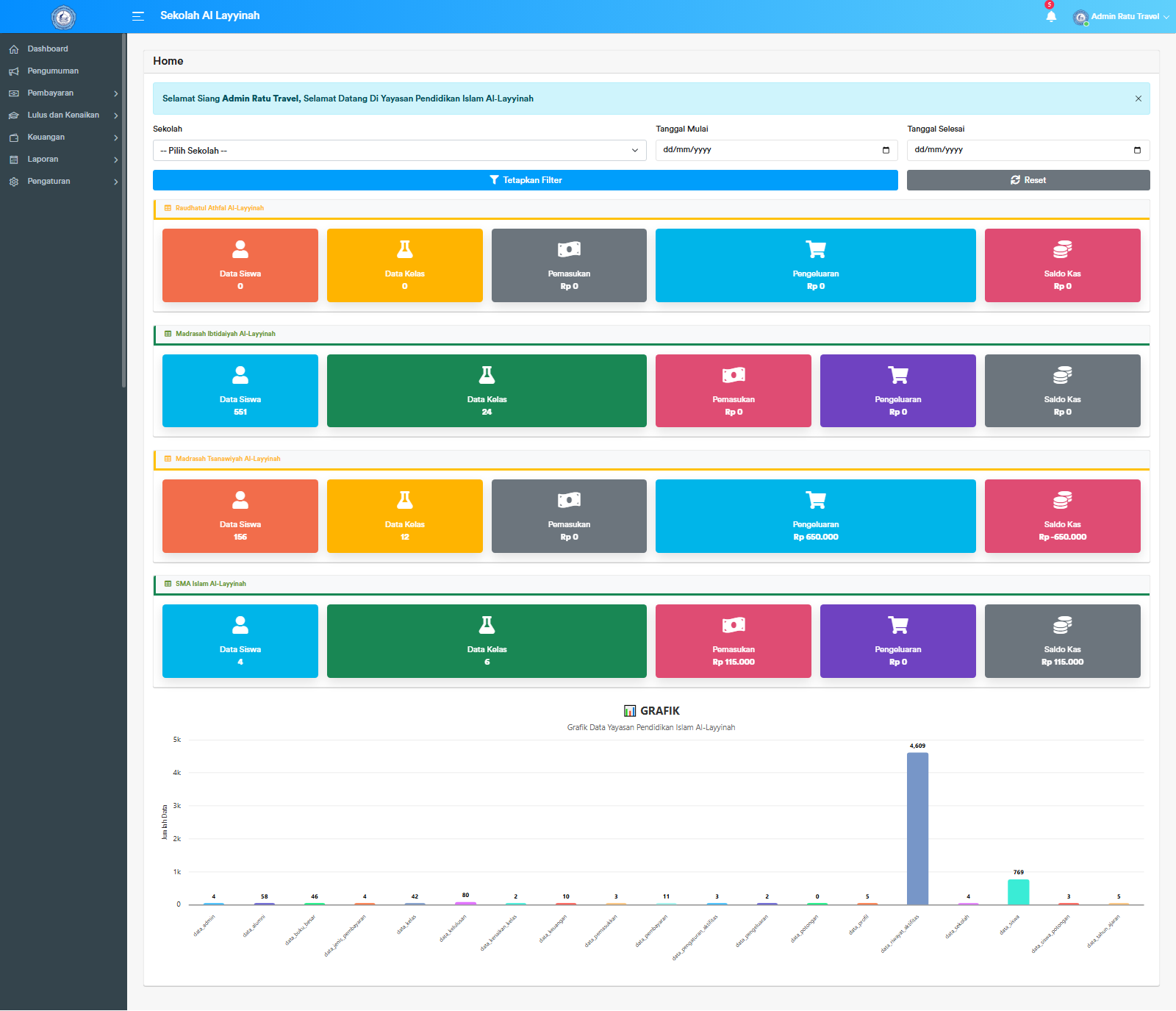The image size is (1176, 1011).
Task: Click the Saldo Kas coins icon for SMA Islam
Action: [x=1062, y=625]
